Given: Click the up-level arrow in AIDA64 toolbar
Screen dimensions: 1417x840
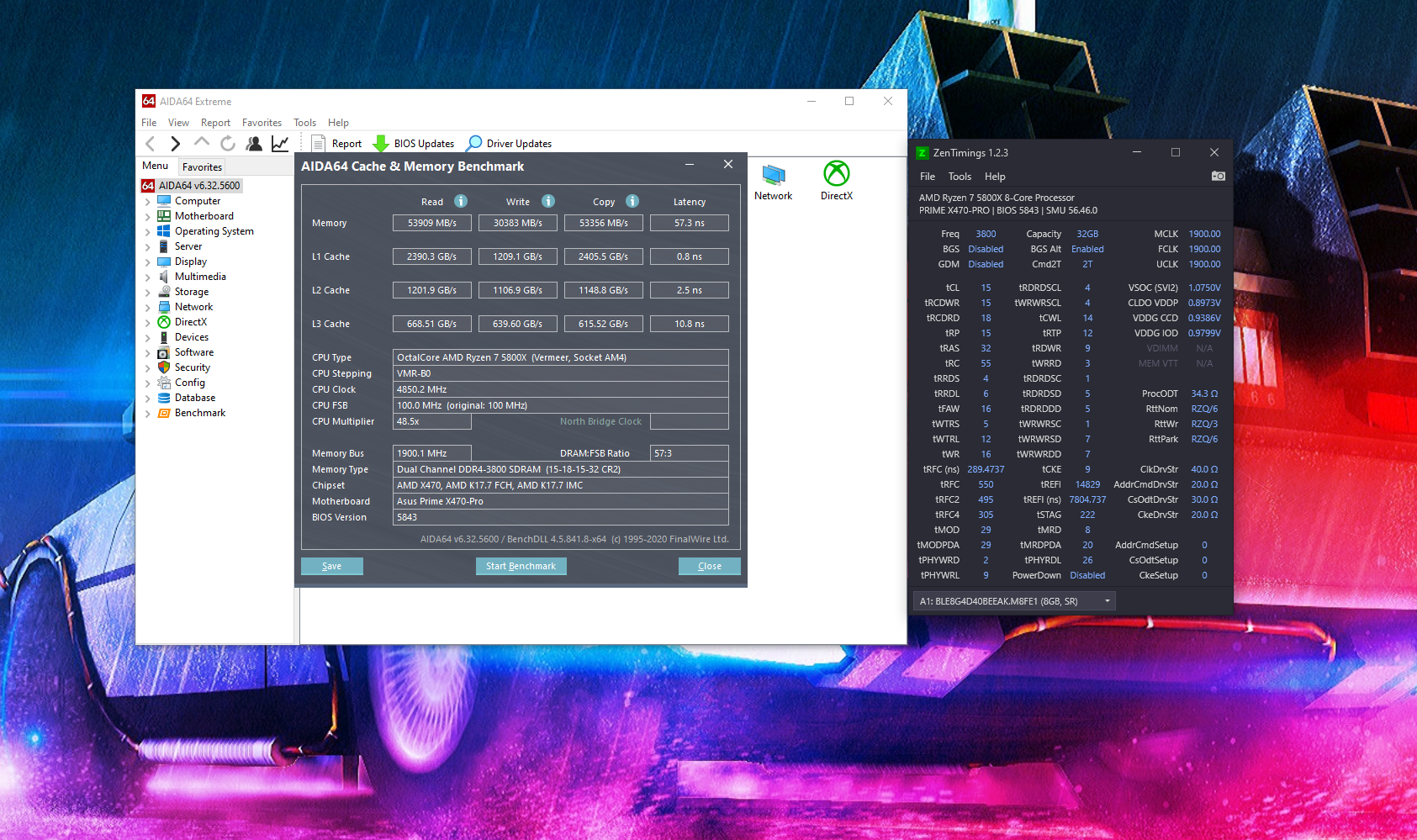Looking at the screenshot, I should tap(202, 143).
